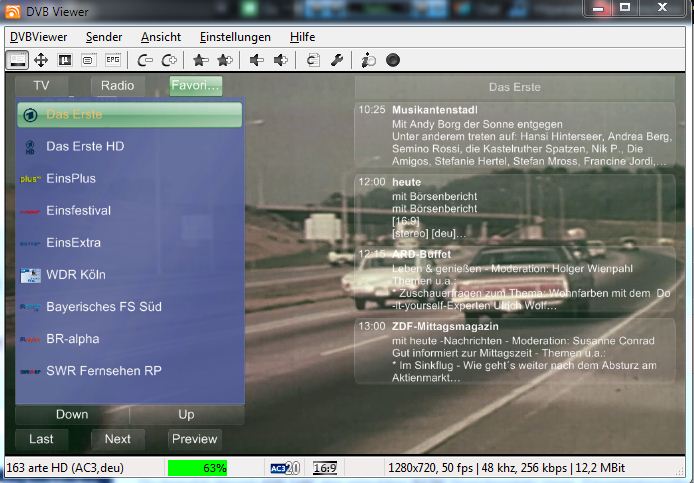Select EinsPlus channel
Screen dimensions: 694x483
point(130,178)
